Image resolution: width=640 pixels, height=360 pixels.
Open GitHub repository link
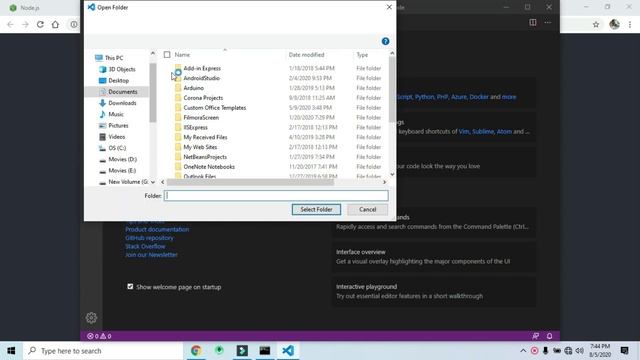click(149, 238)
